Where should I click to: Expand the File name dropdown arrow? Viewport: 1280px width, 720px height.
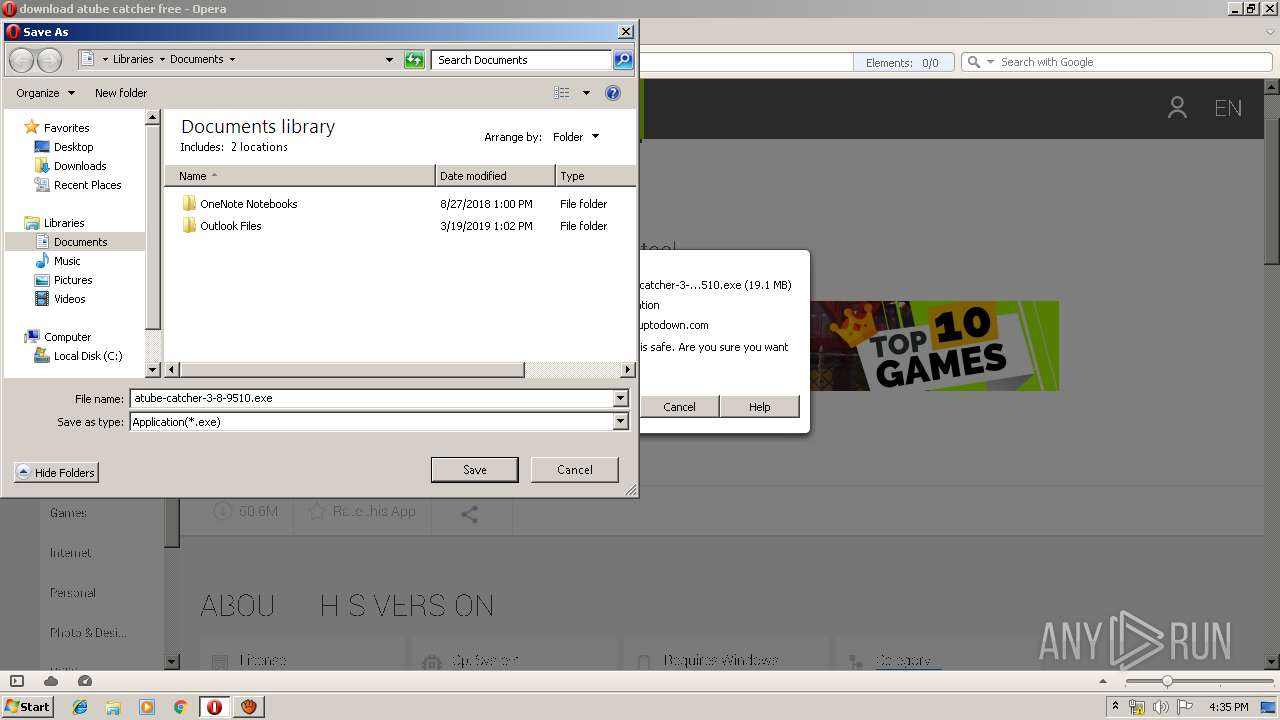pyautogui.click(x=620, y=398)
